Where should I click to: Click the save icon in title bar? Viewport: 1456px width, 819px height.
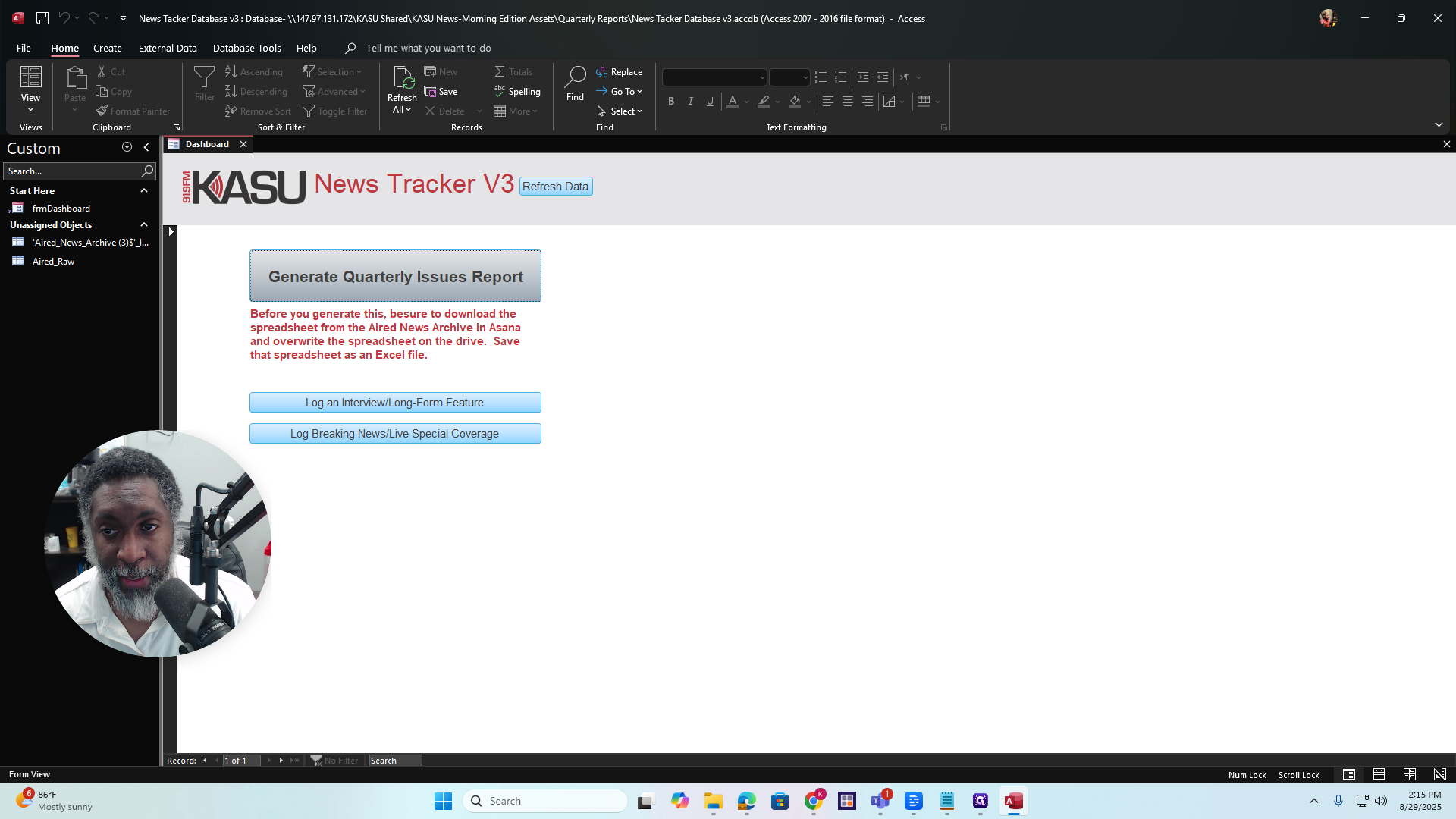(42, 18)
